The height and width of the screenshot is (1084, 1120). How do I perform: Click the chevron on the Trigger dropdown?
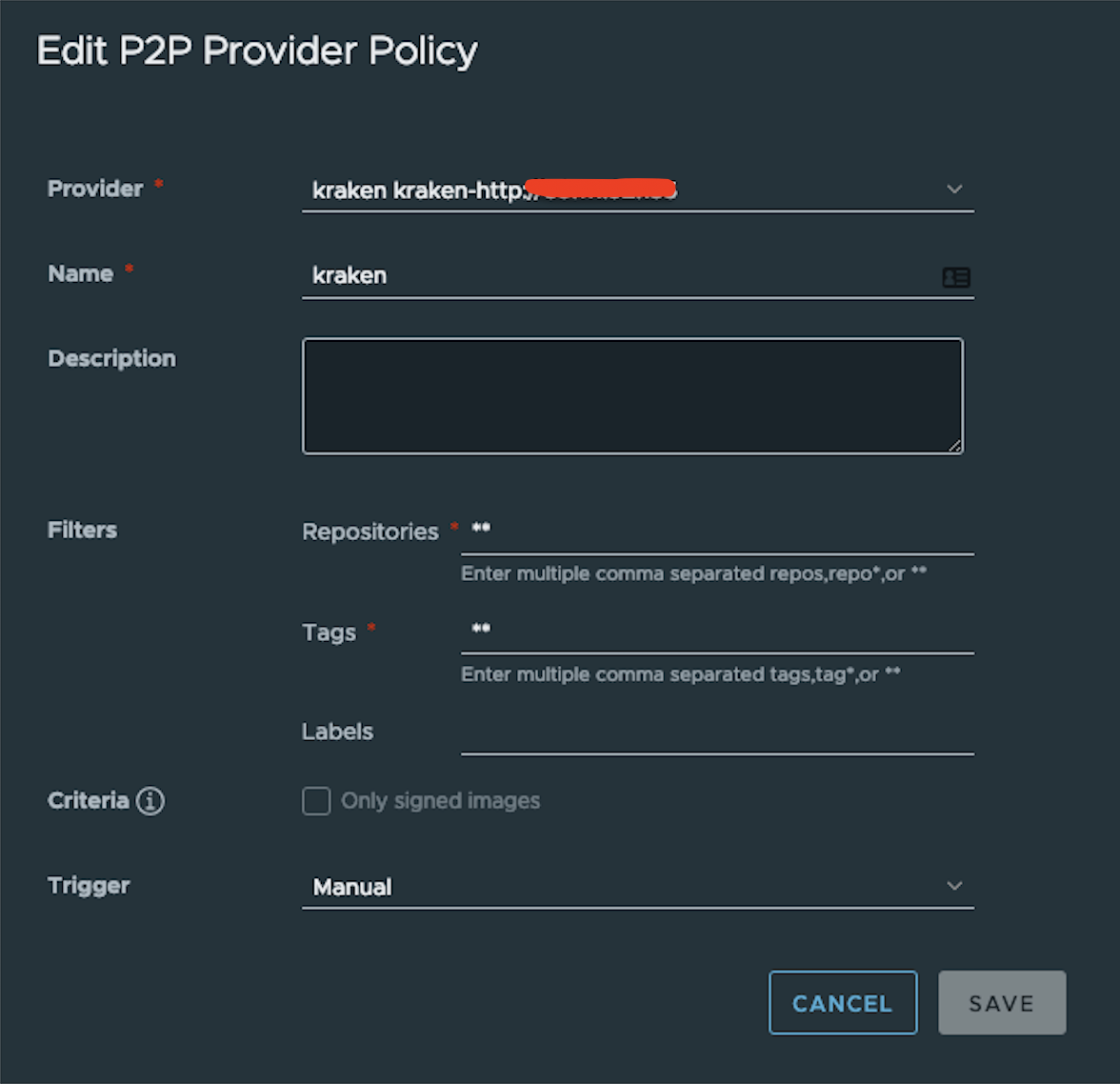[954, 886]
